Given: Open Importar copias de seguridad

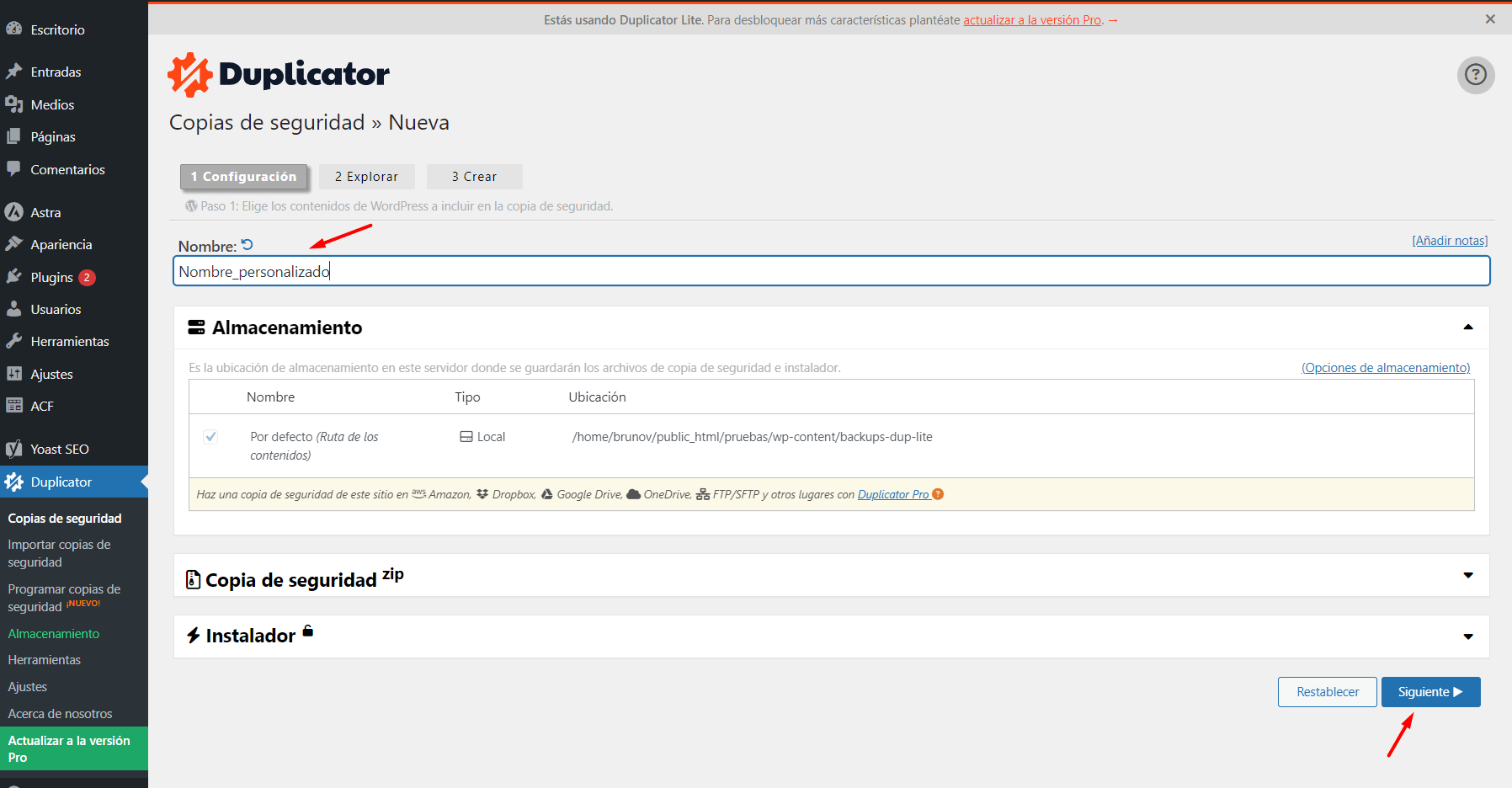Looking at the screenshot, I should pos(59,553).
